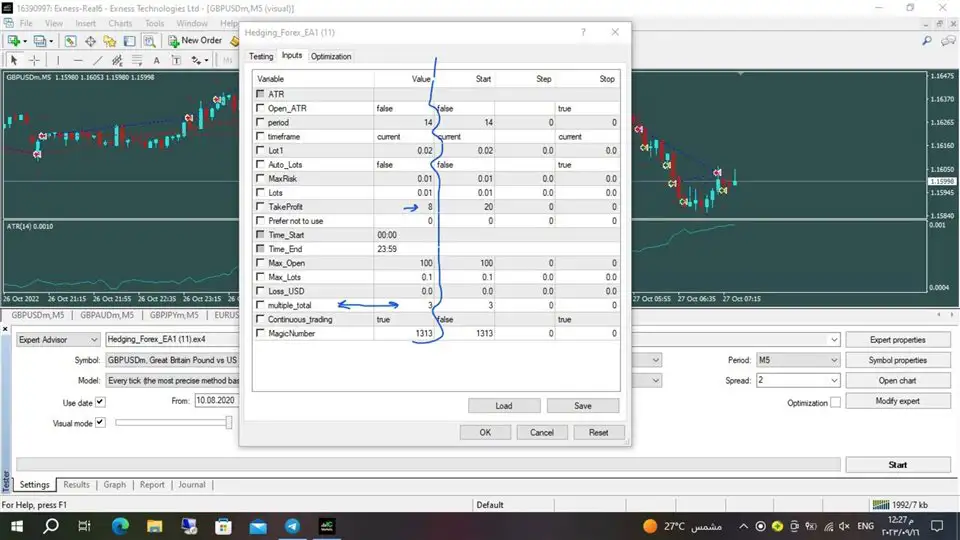960x540 pixels.
Task: Select the Cursor arrow tool
Action: (14, 60)
